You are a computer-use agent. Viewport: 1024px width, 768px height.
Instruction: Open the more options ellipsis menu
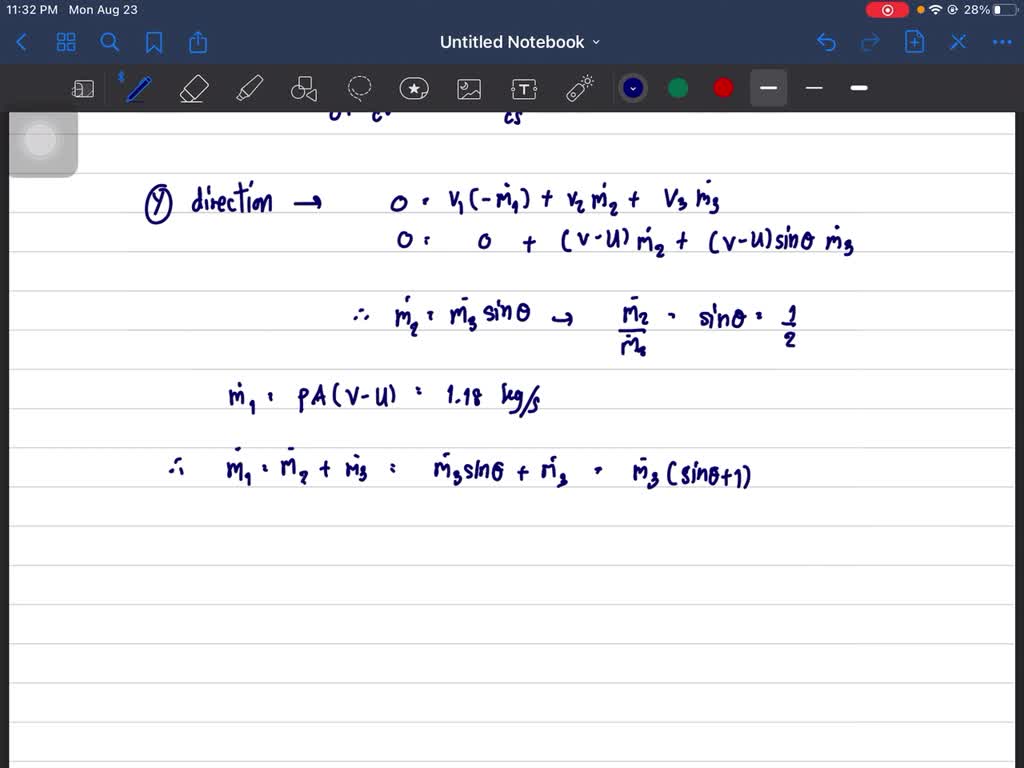(1002, 42)
